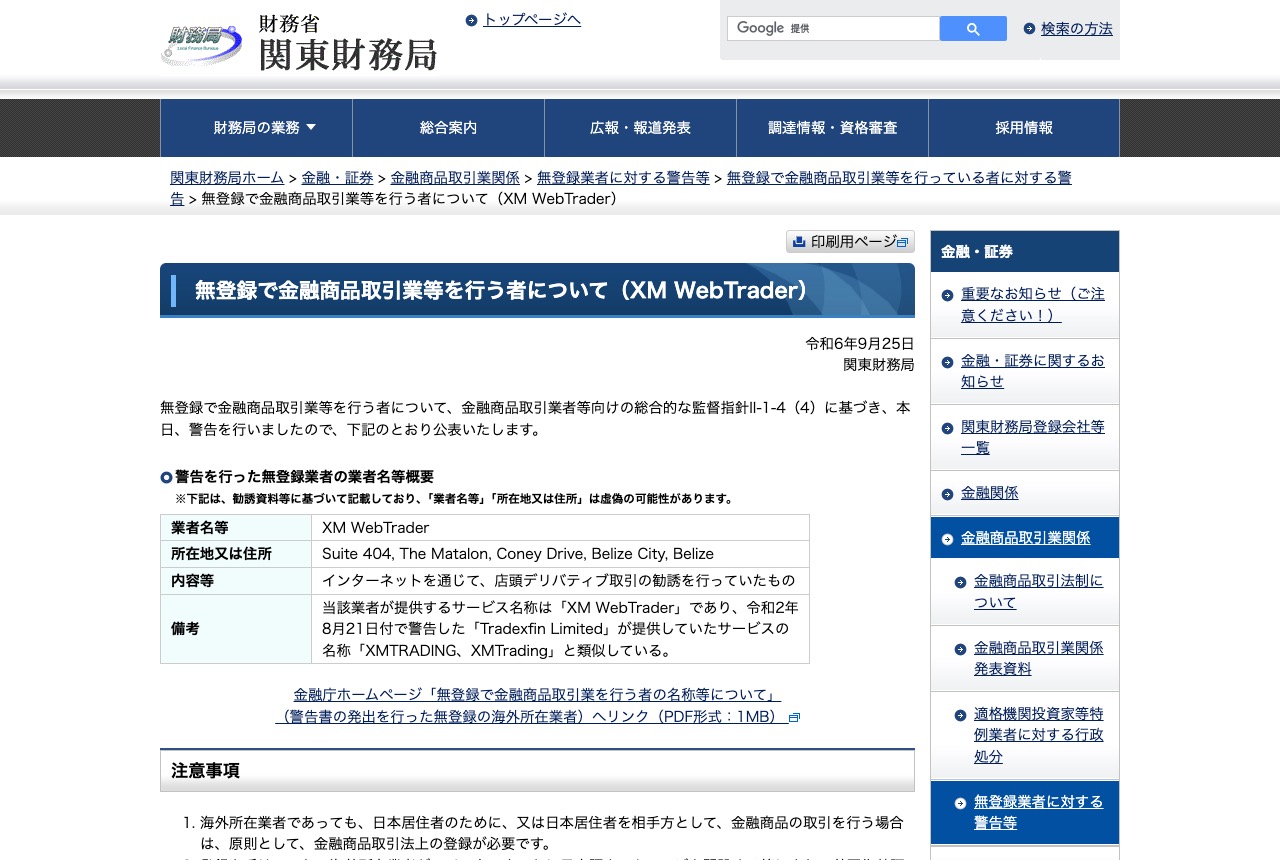Click 関東財務局ホーム breadcrumb link
The image size is (1280, 860).
pos(227,177)
